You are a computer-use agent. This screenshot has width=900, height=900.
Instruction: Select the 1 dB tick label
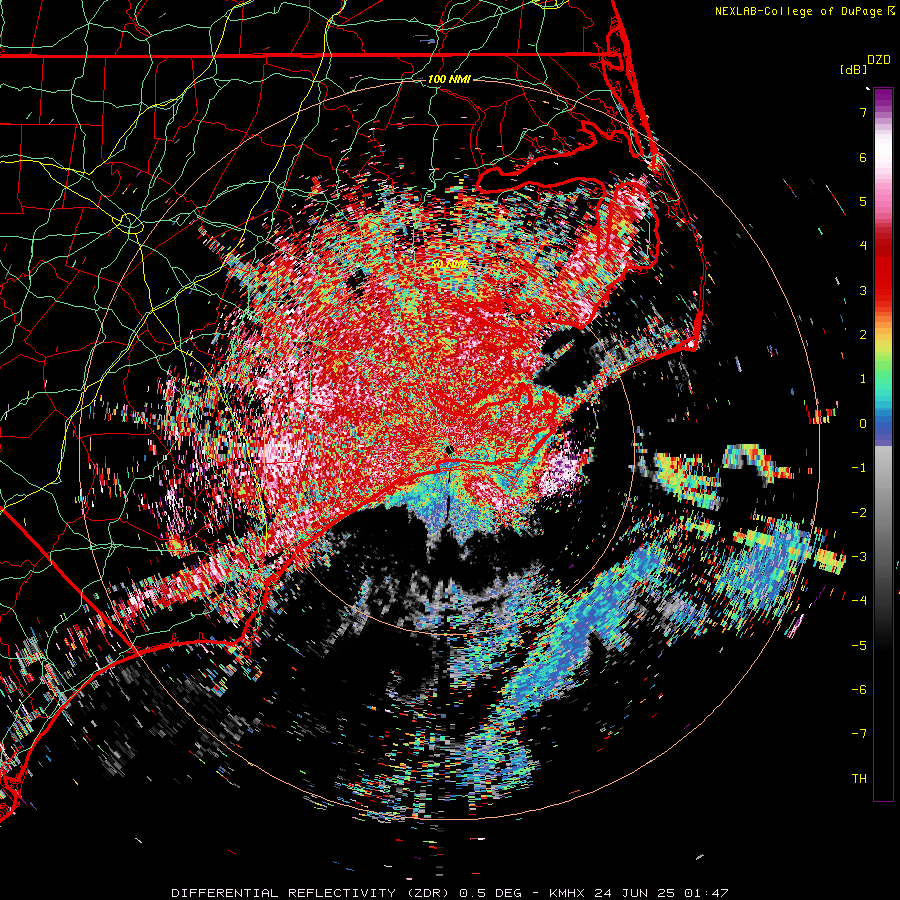pyautogui.click(x=863, y=379)
